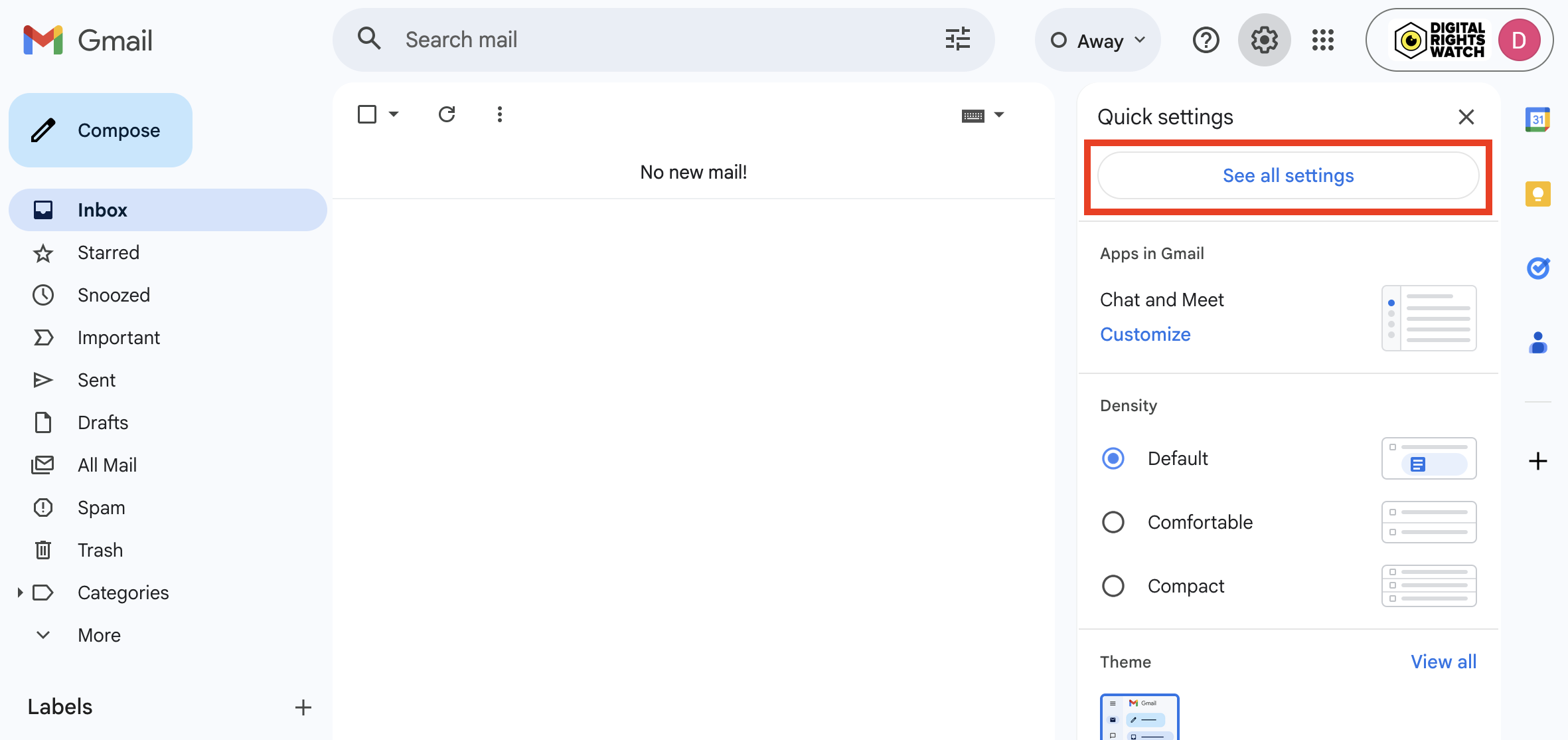Viewport: 1568px width, 740px height.
Task: Click the See all settings button
Action: (x=1288, y=175)
